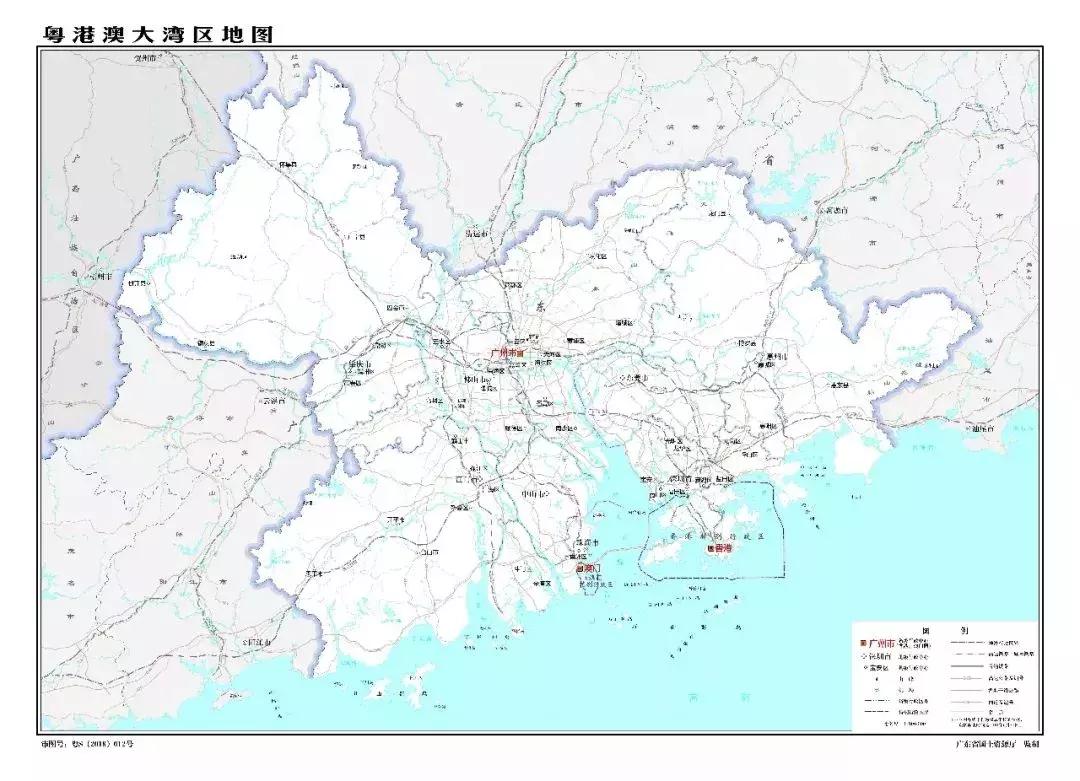The height and width of the screenshot is (781, 1080).
Task: Click the 贺州市 label at the top left
Action: click(x=145, y=59)
